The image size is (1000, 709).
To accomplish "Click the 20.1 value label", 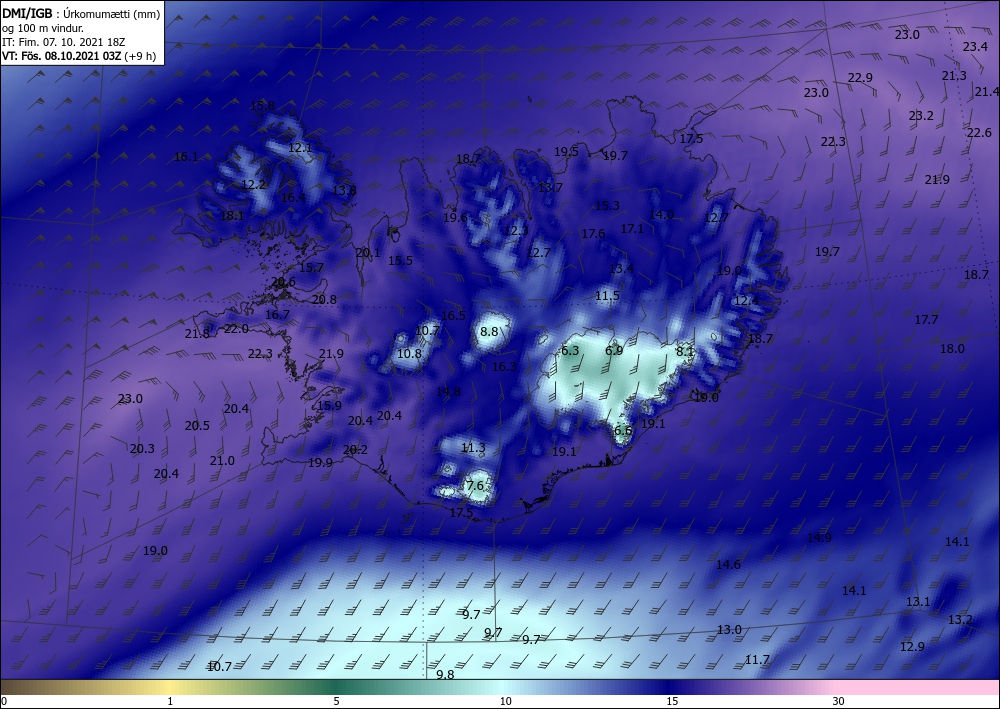I will pos(368,252).
